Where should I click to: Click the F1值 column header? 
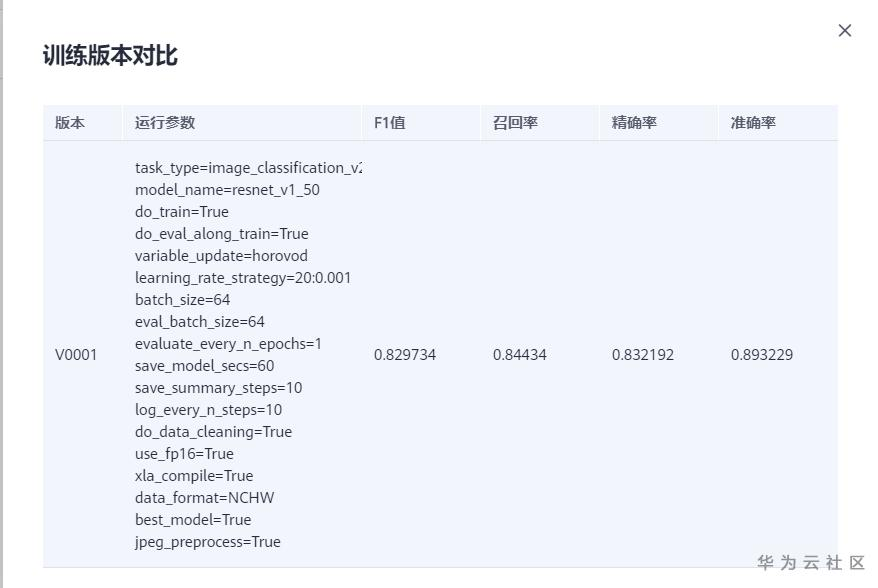(x=389, y=123)
